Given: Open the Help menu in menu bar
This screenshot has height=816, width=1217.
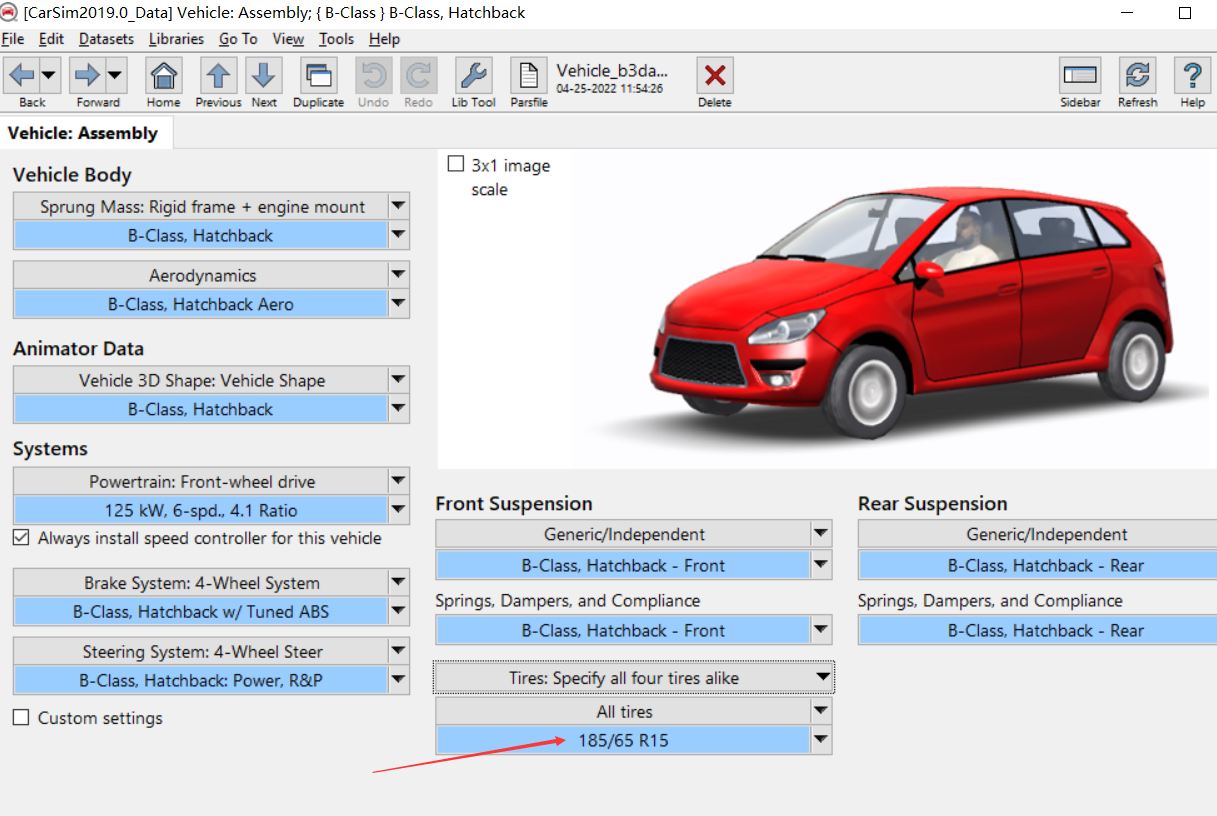Looking at the screenshot, I should click(384, 39).
